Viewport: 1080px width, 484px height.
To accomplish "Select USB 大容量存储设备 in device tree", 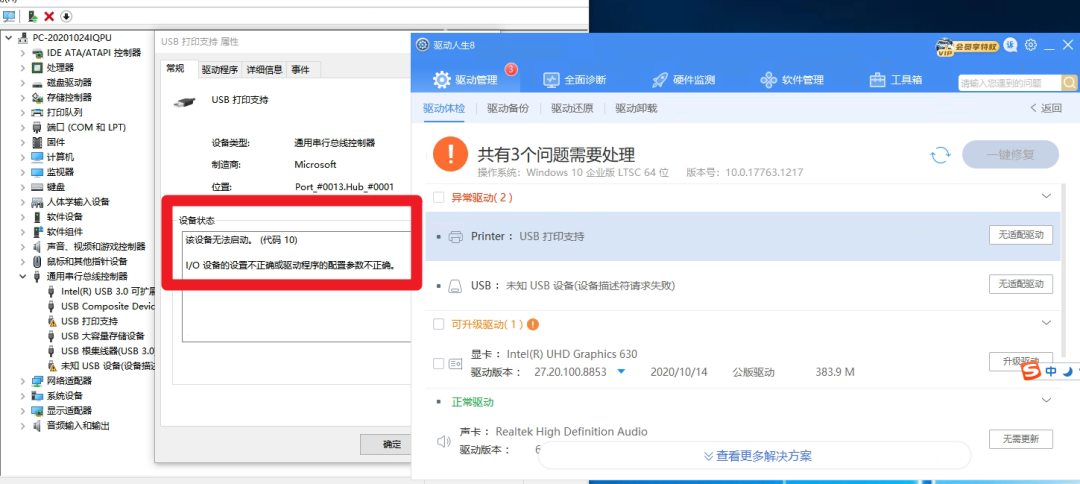I will pyautogui.click(x=103, y=336).
